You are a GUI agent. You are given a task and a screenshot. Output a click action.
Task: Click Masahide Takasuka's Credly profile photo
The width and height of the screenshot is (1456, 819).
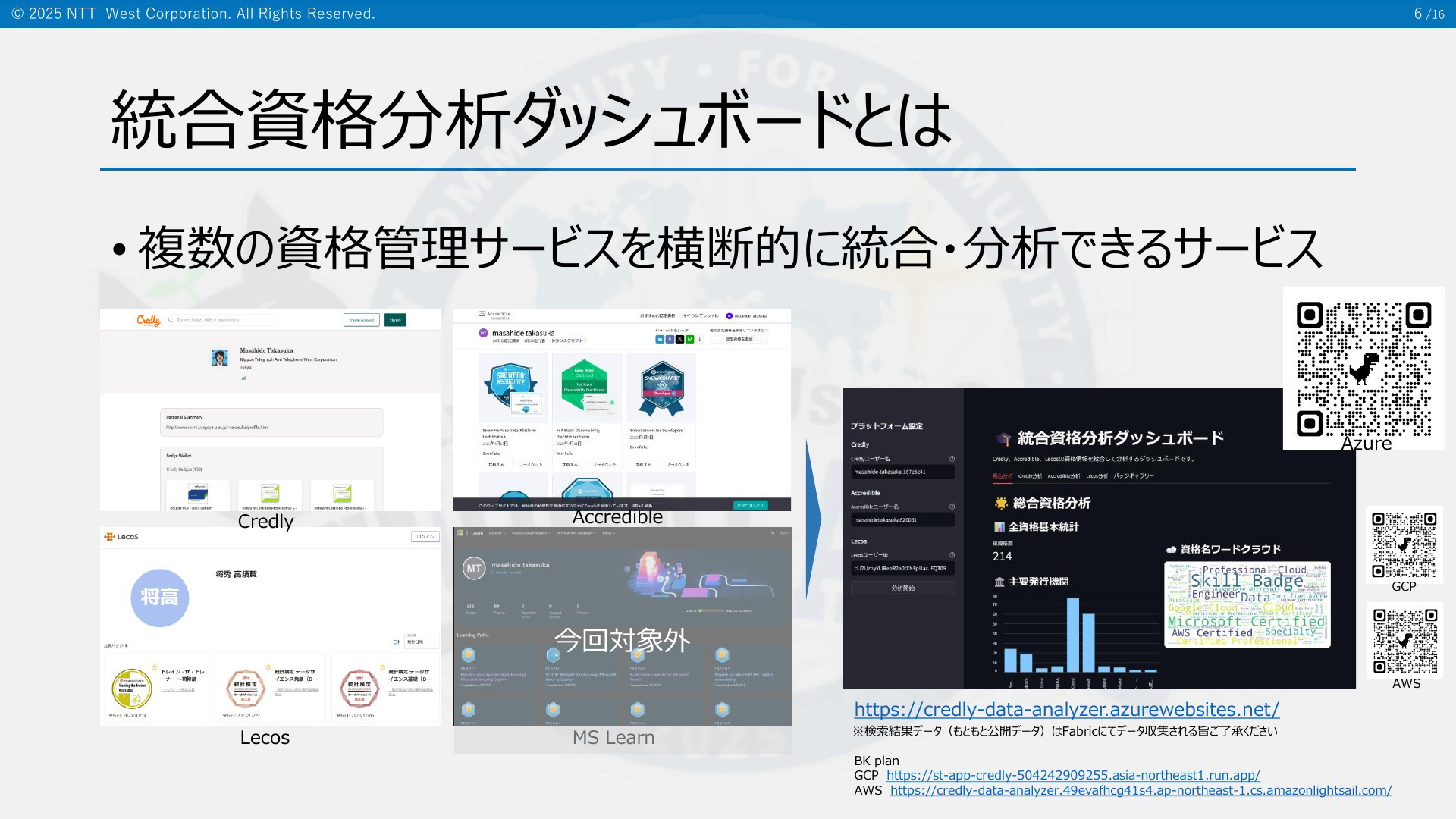220,357
